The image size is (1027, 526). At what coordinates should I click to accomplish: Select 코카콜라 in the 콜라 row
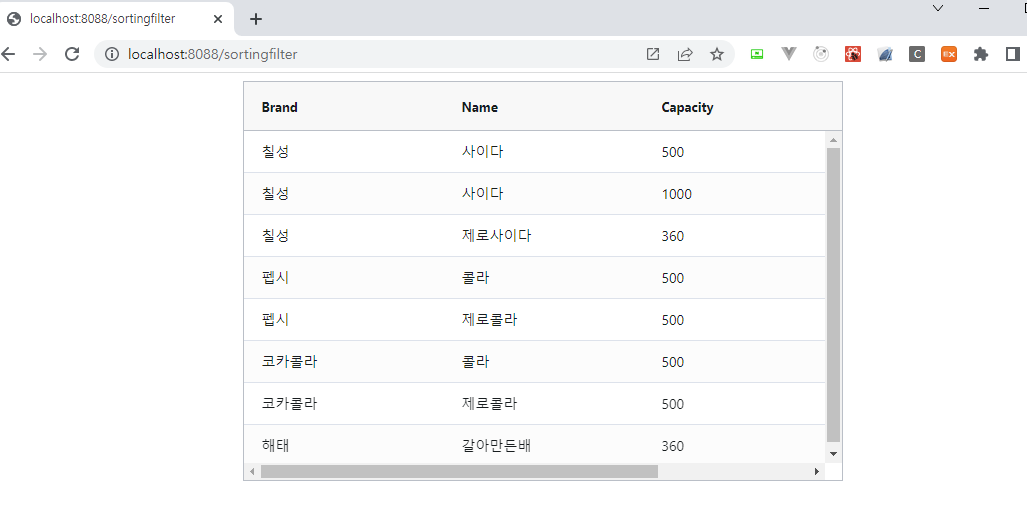[289, 362]
